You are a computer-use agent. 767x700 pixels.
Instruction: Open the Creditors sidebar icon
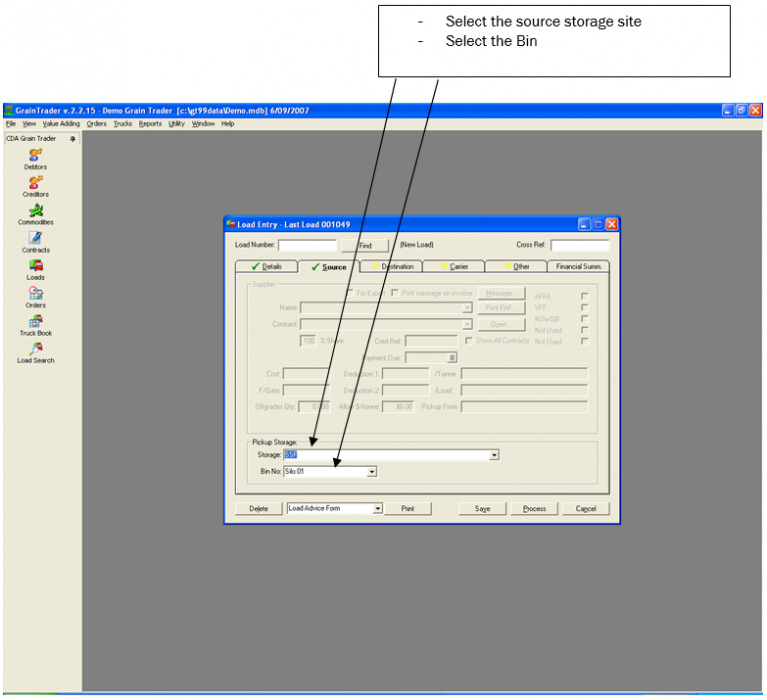[x=36, y=182]
